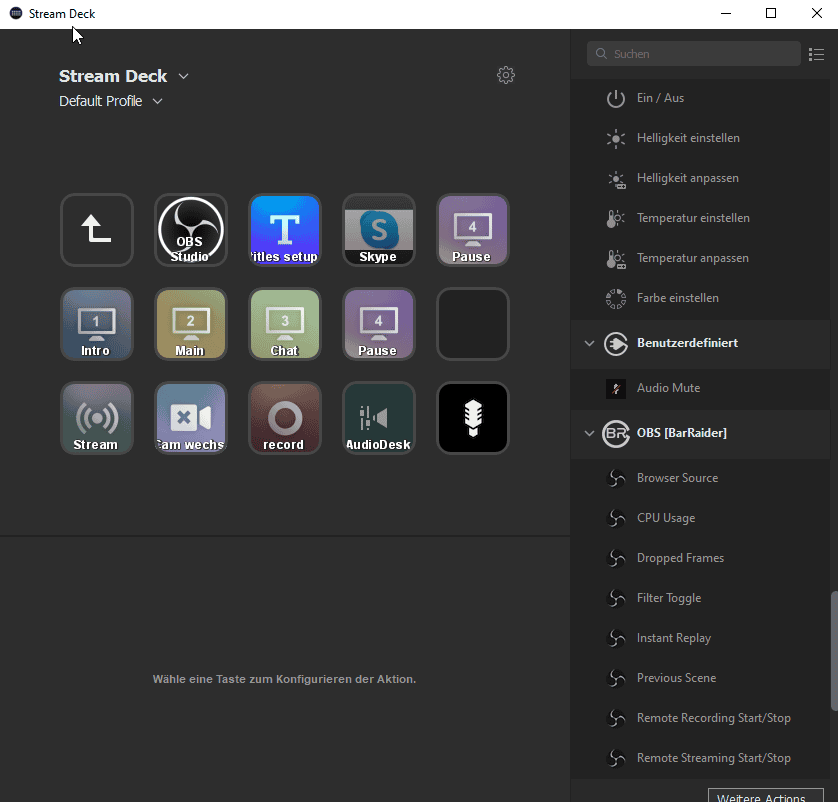
Task: Collapse the OBS [BarRaider] category
Action: tap(589, 433)
